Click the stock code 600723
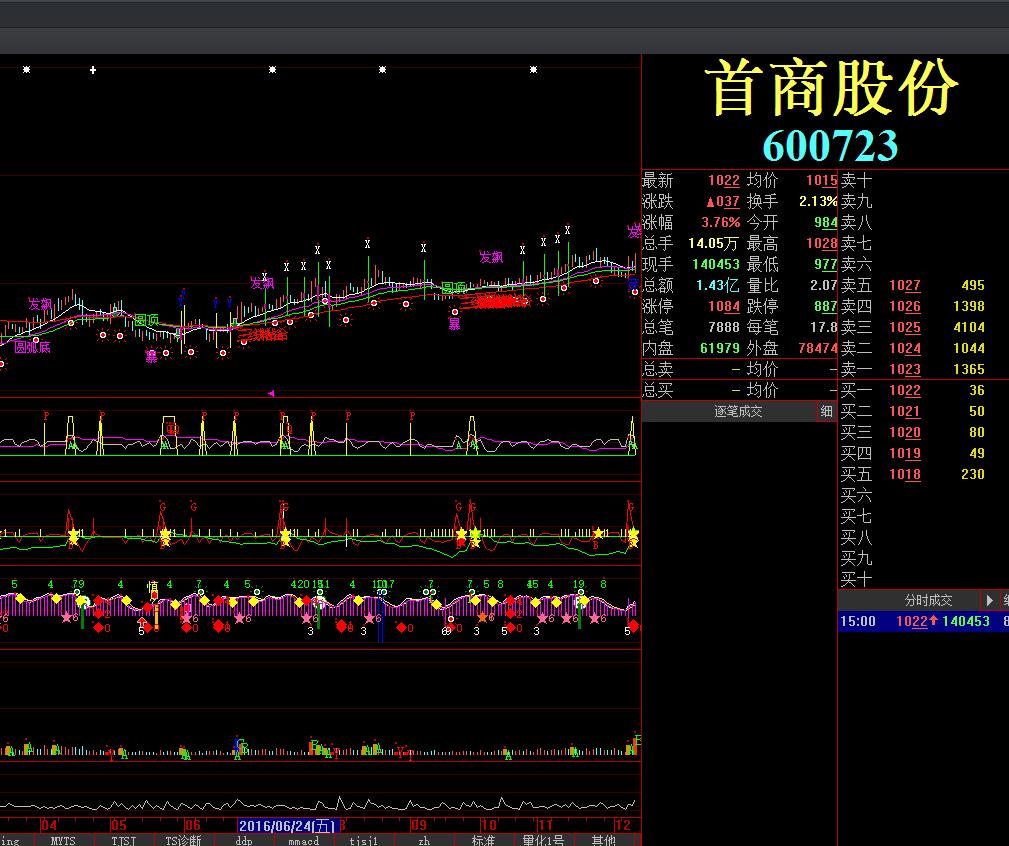 pos(830,145)
